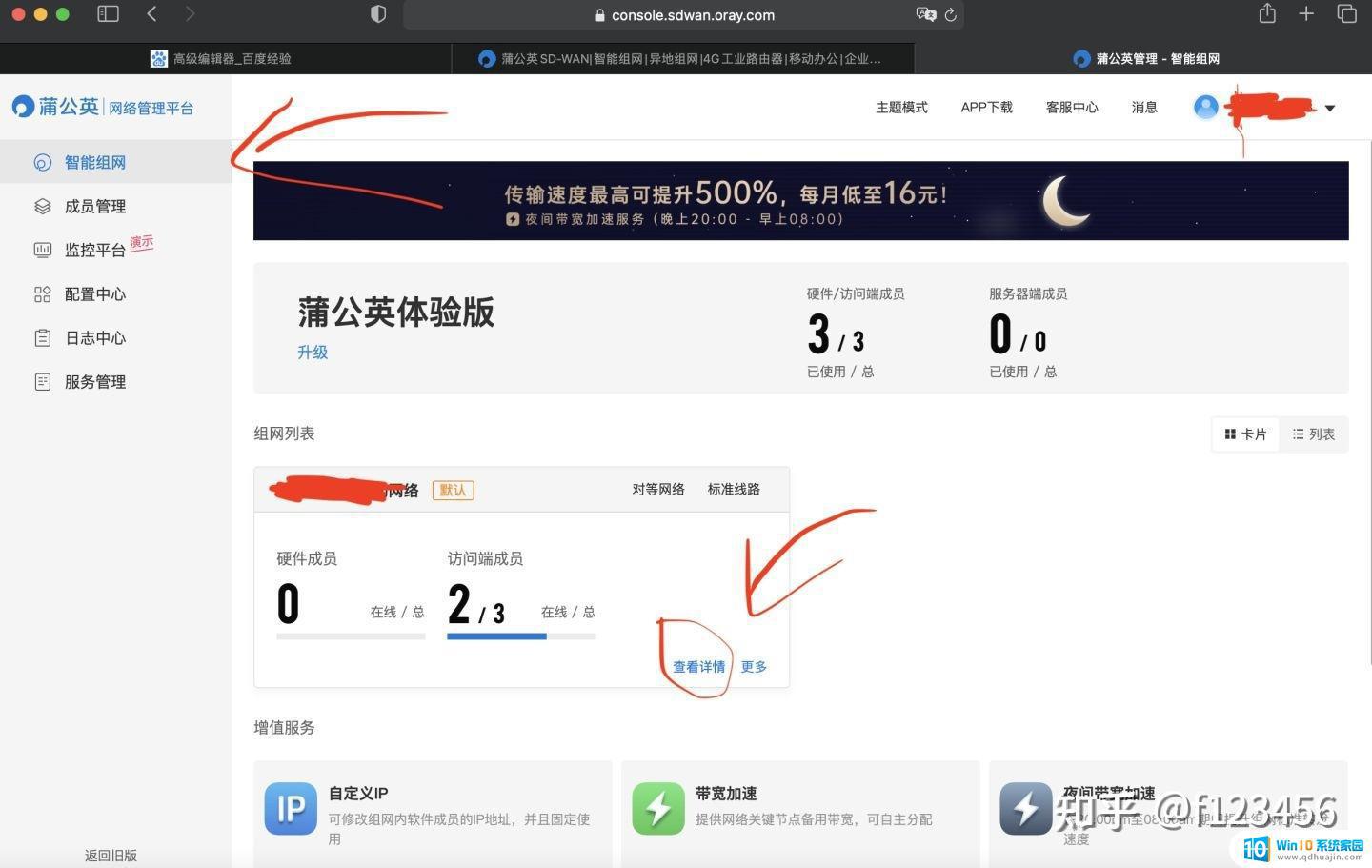
Task: Click the 蒲公英体验版 heading
Action: pyautogui.click(x=396, y=313)
